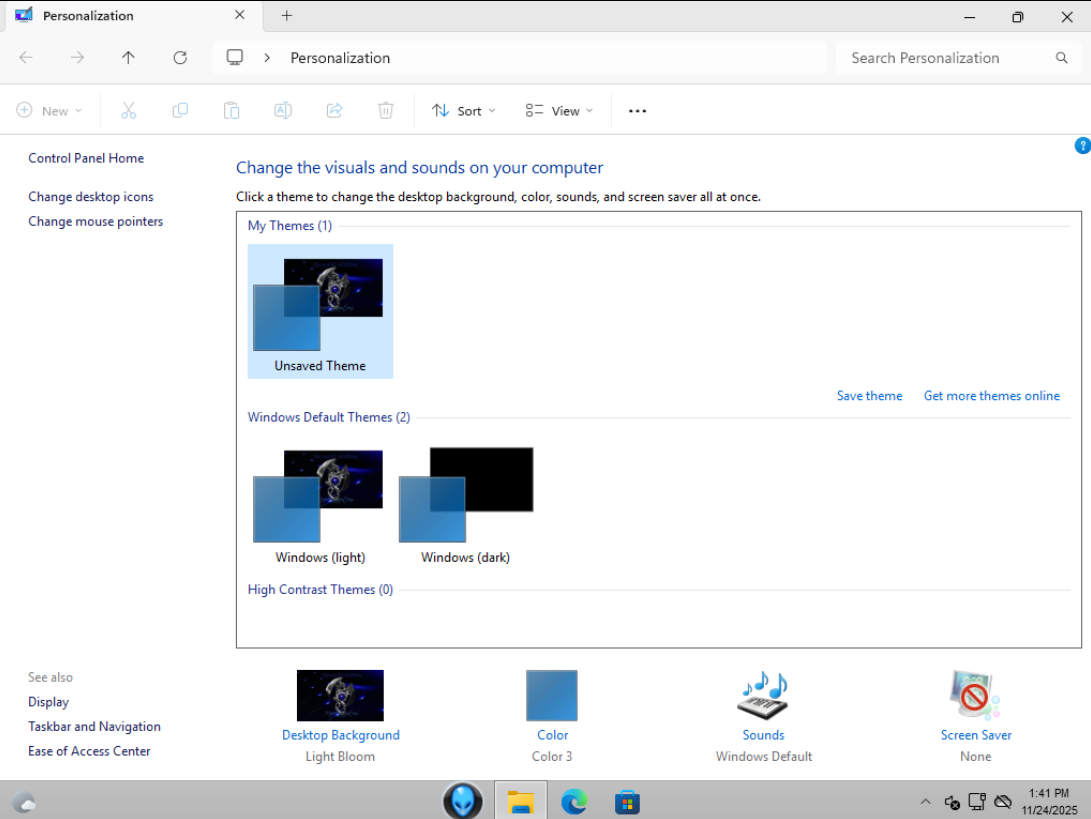The height and width of the screenshot is (819, 1091).
Task: Open File Explorer from the taskbar
Action: point(520,801)
